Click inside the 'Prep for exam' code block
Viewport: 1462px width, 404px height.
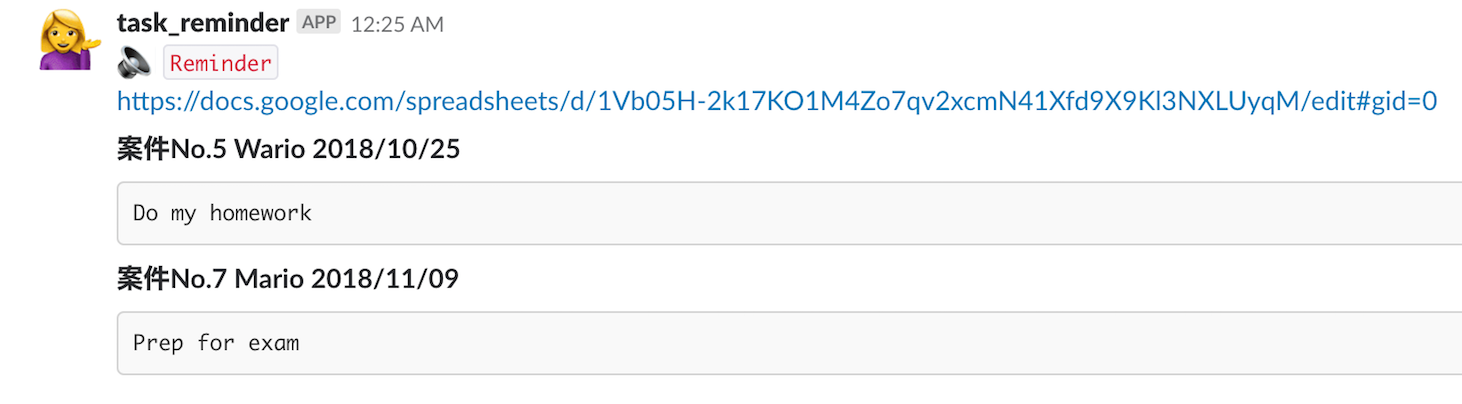coord(789,343)
